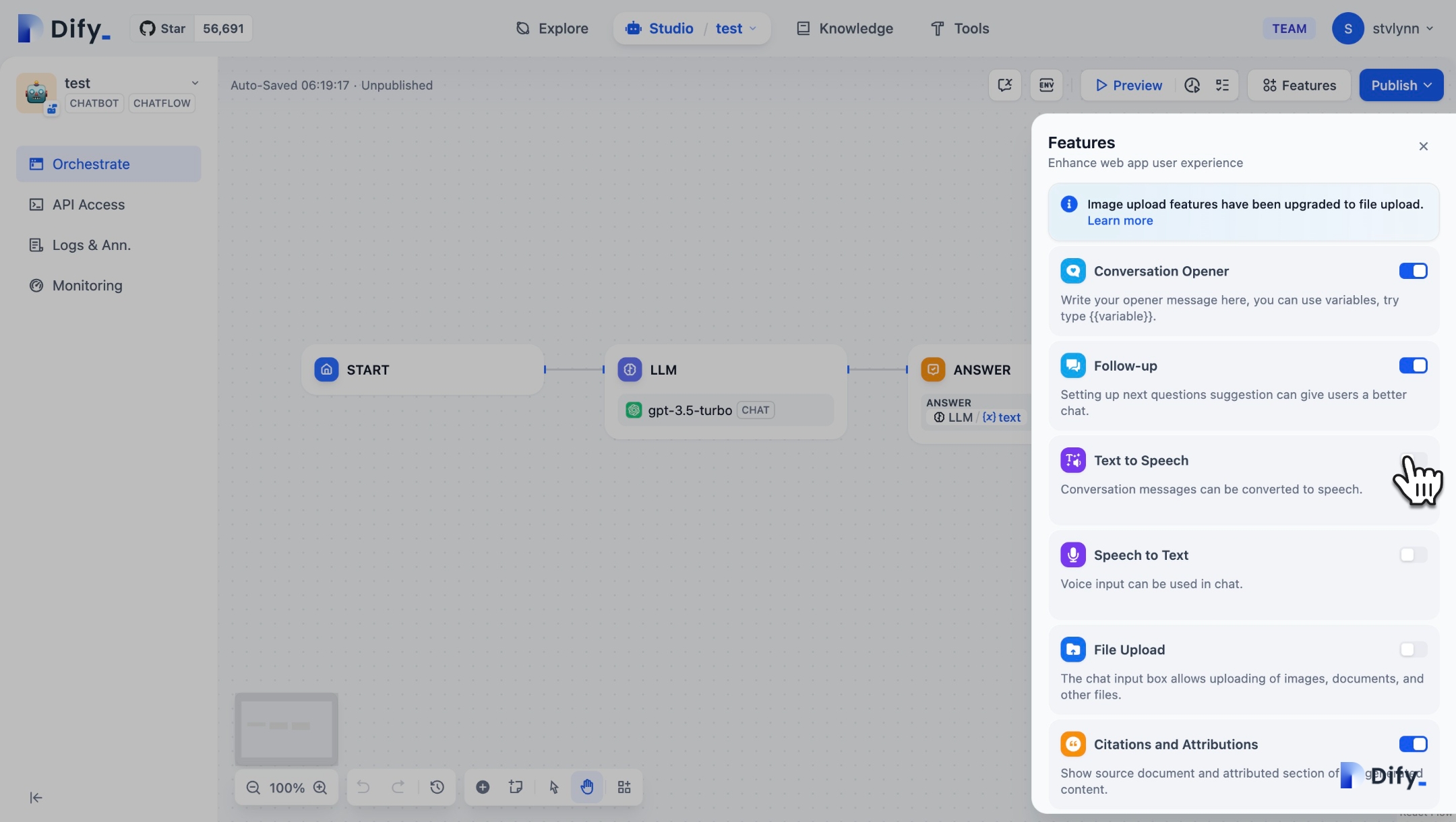1456x822 pixels.
Task: Go to the Knowledge tab
Action: pos(845,28)
